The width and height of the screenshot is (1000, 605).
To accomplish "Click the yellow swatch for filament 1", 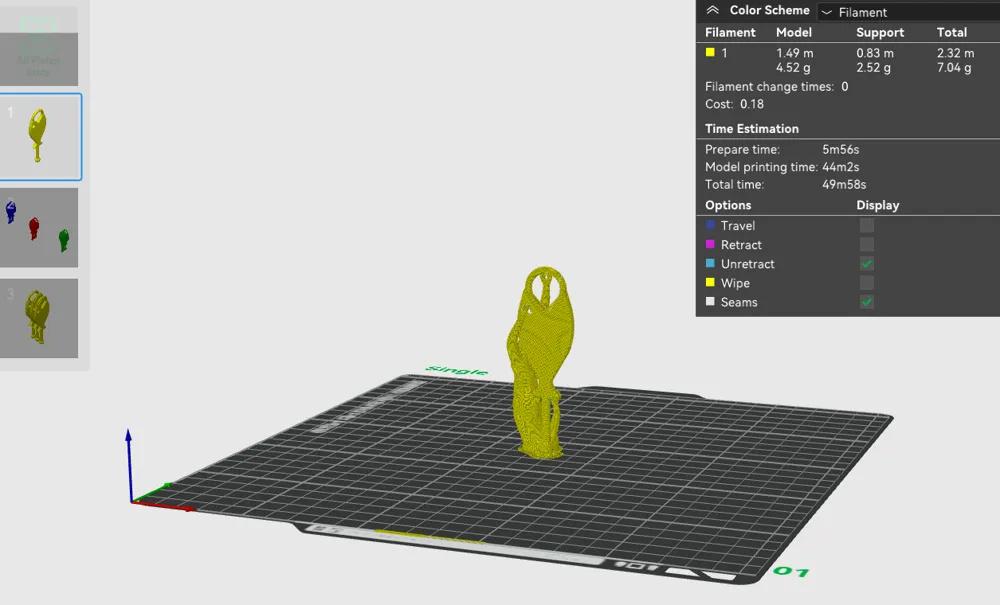I will (x=711, y=52).
